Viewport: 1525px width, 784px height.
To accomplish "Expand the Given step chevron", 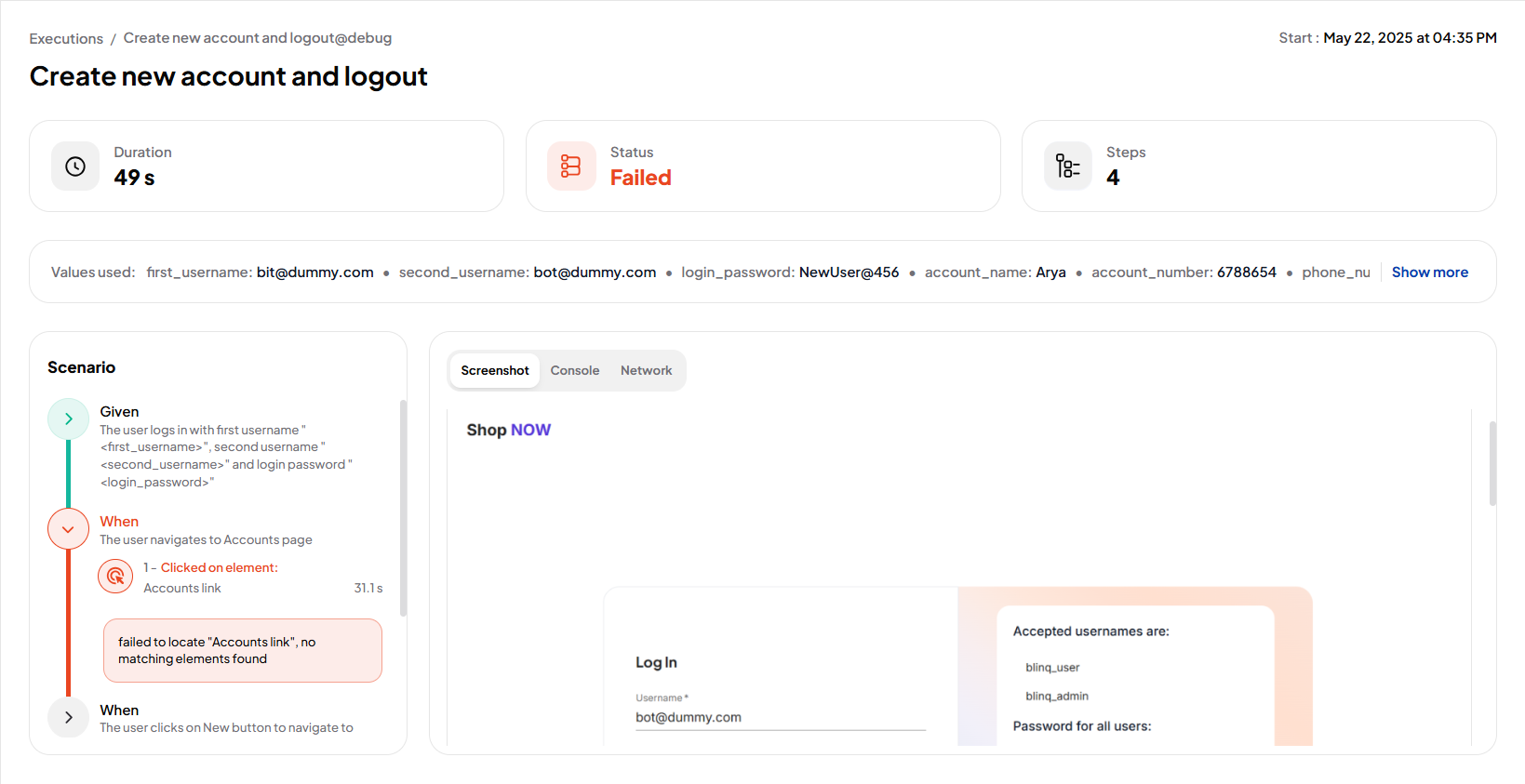I will click(x=69, y=419).
